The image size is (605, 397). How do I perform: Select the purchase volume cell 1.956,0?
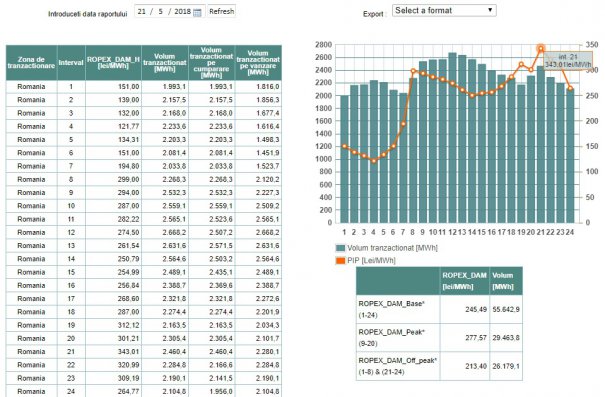(x=211, y=391)
